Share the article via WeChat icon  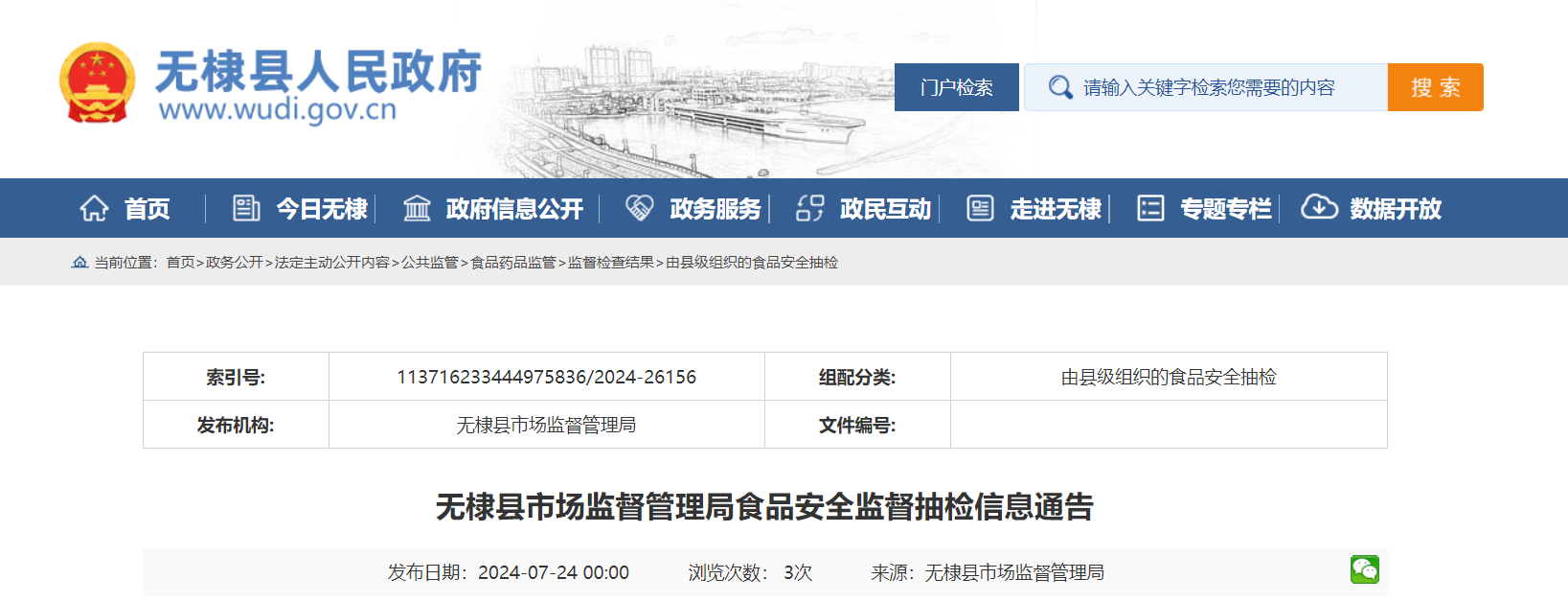[x=1364, y=569]
